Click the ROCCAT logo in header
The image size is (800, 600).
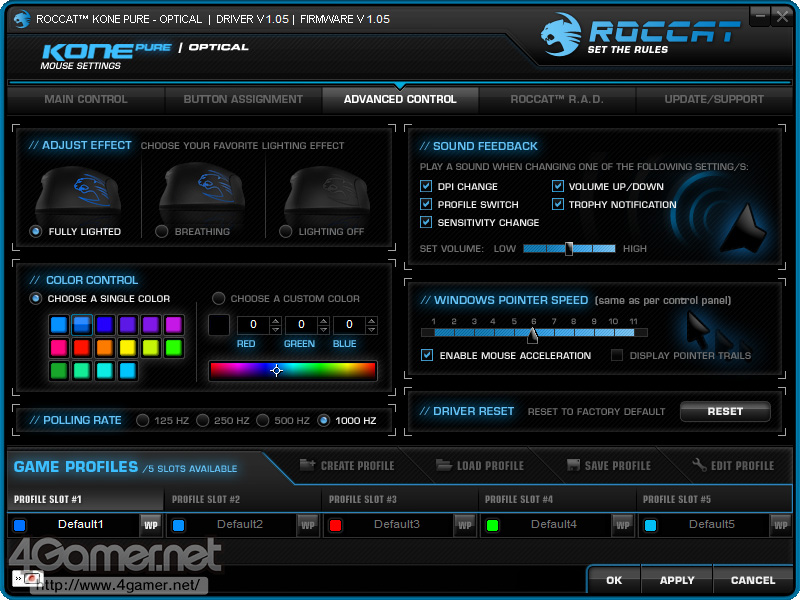click(640, 34)
